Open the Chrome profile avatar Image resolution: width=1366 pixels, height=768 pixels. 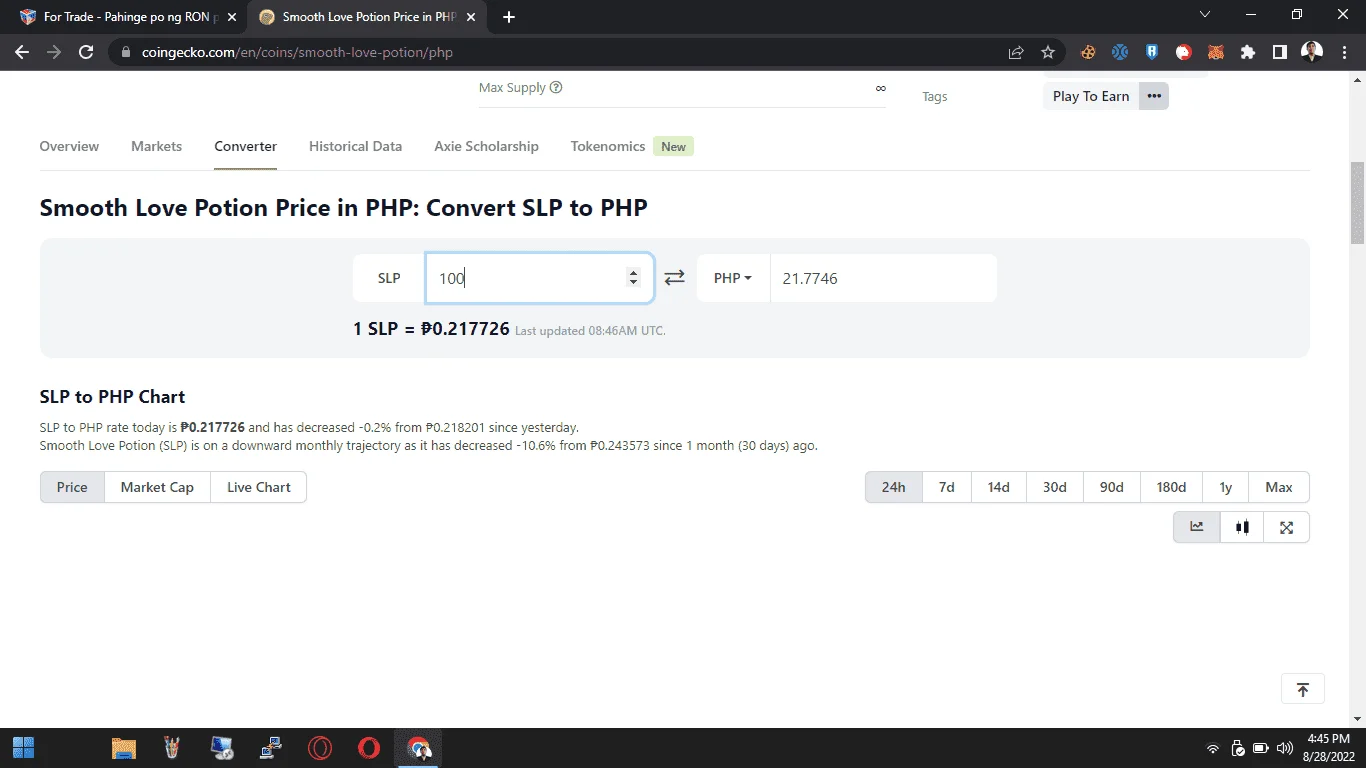(1312, 52)
